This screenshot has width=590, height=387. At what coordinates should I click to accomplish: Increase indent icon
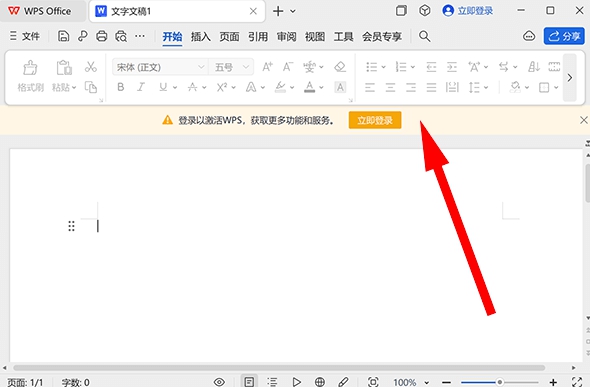(x=452, y=67)
